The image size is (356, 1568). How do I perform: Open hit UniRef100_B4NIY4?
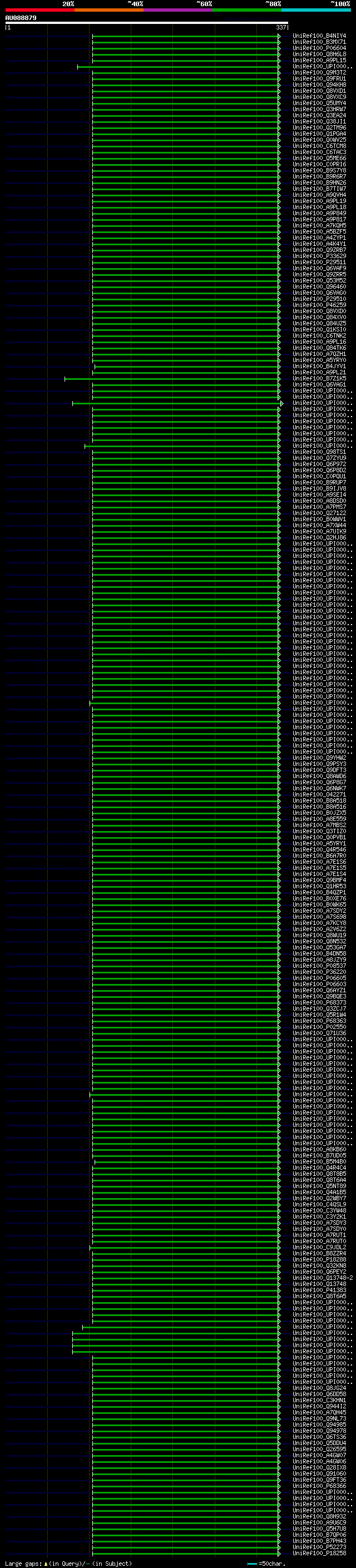[x=319, y=36]
